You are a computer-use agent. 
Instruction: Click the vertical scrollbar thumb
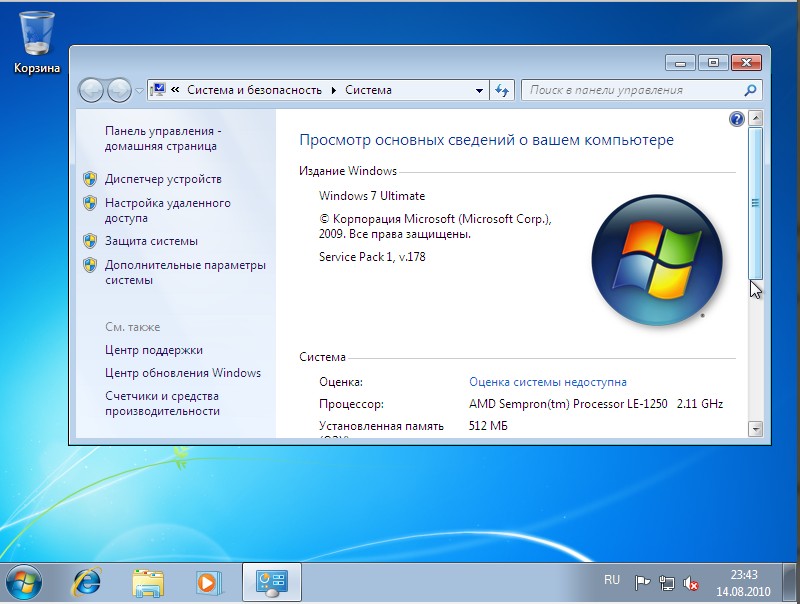[756, 203]
